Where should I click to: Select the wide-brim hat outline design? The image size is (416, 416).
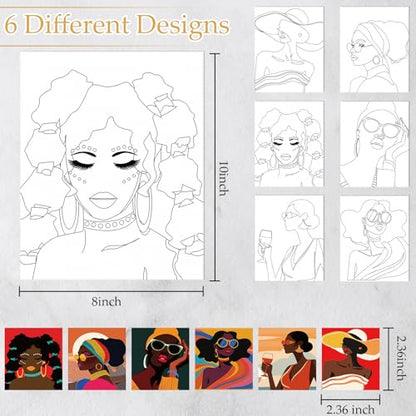[x=289, y=50]
